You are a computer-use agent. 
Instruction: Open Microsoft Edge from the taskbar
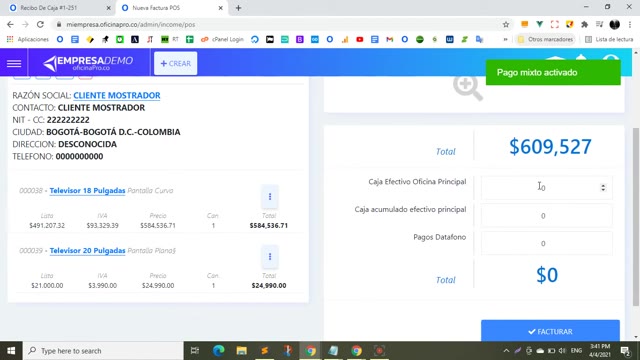pos(218,351)
